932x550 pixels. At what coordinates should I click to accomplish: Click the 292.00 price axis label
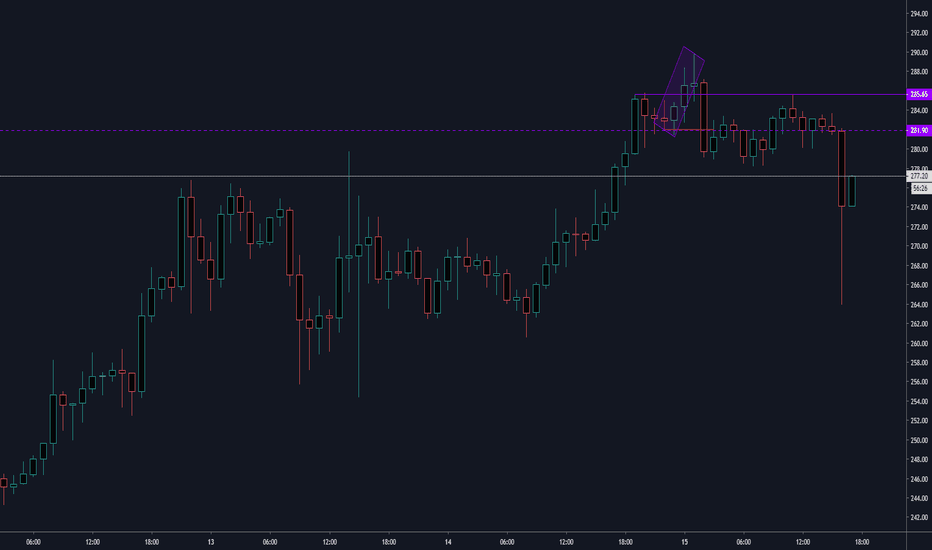pyautogui.click(x=919, y=33)
